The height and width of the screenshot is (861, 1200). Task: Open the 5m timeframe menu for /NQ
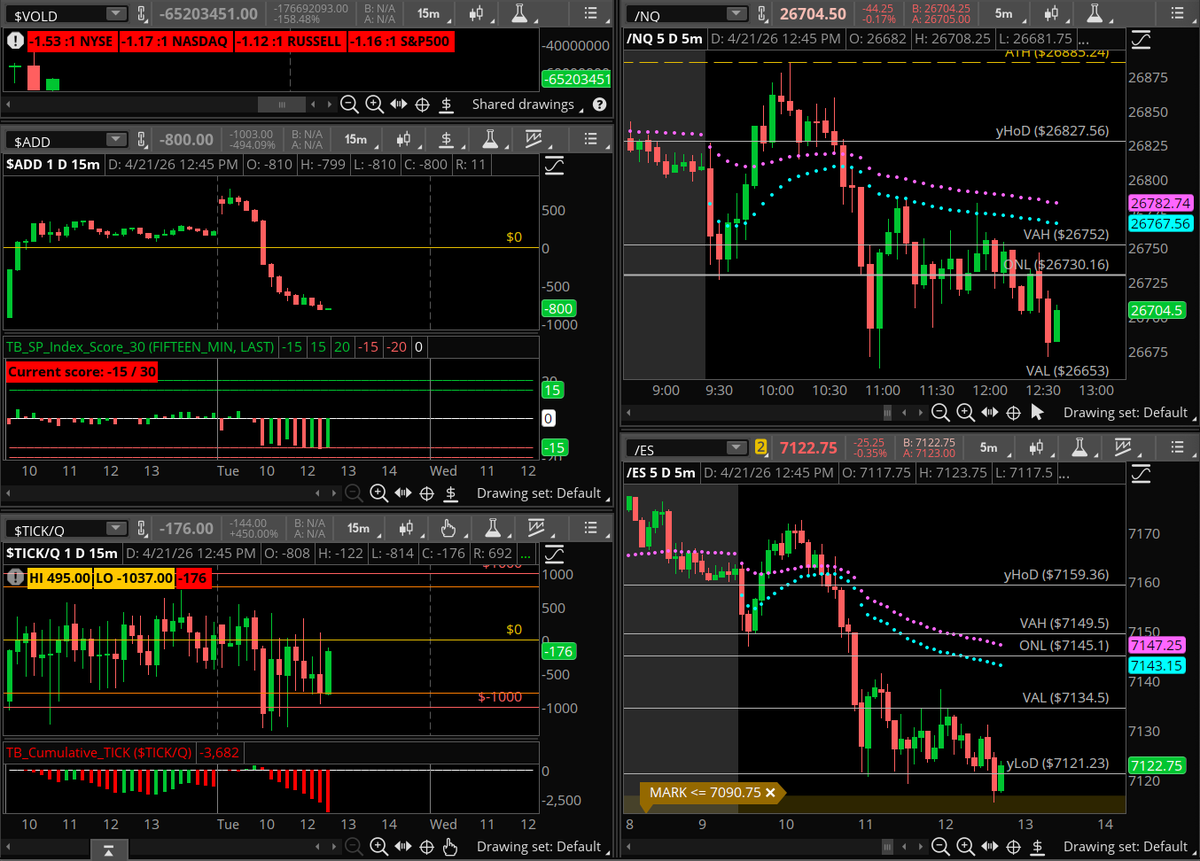(x=1003, y=13)
